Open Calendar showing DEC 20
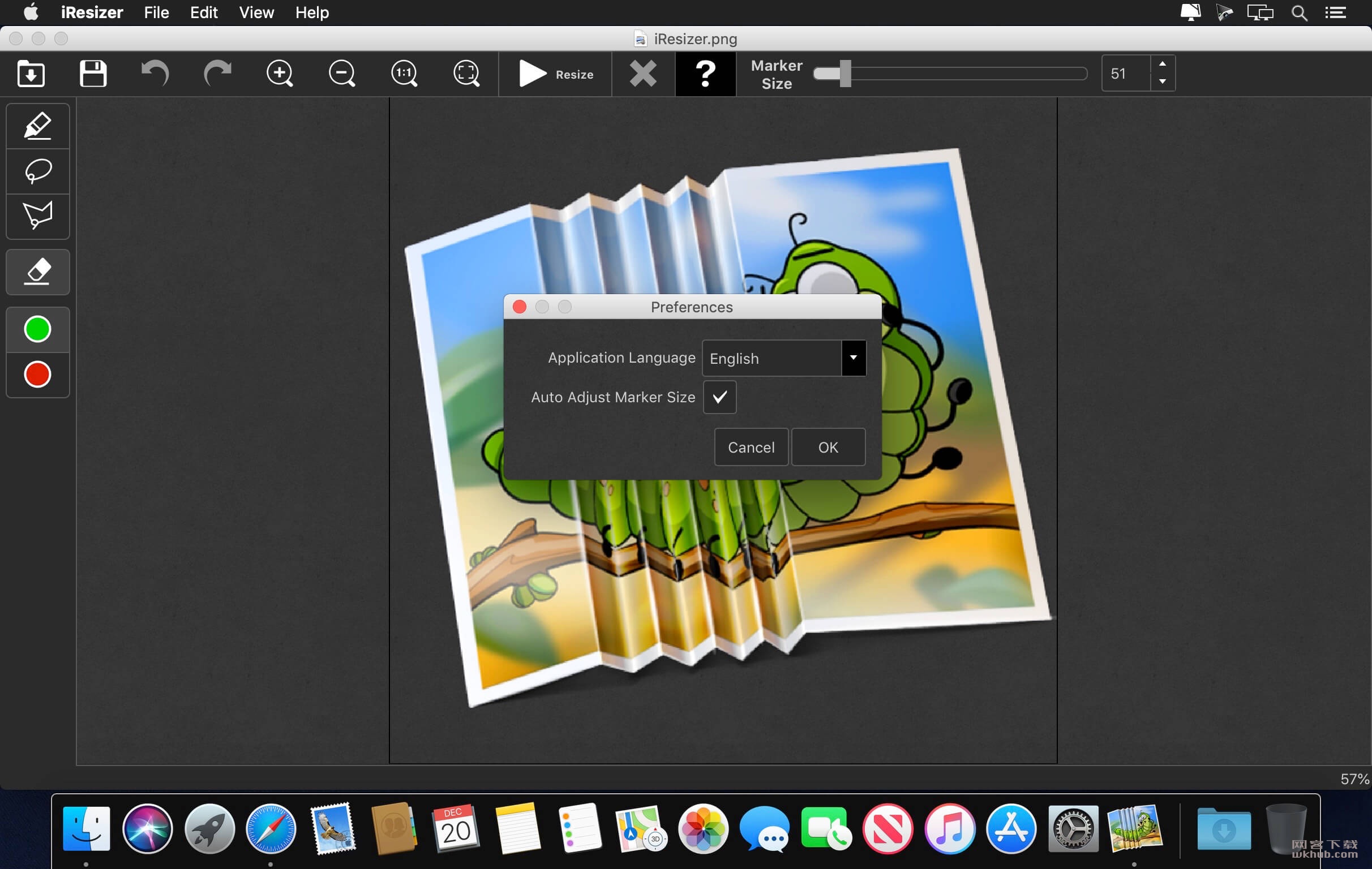This screenshot has height=869, width=1372. [455, 829]
